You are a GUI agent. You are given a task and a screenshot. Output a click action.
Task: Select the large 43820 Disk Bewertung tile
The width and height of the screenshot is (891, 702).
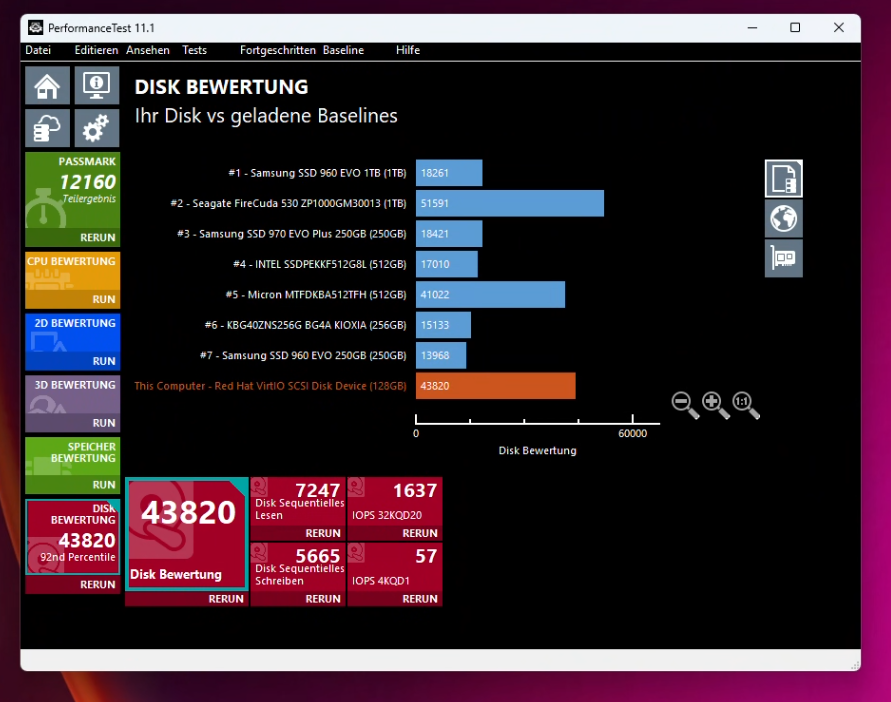(187, 534)
